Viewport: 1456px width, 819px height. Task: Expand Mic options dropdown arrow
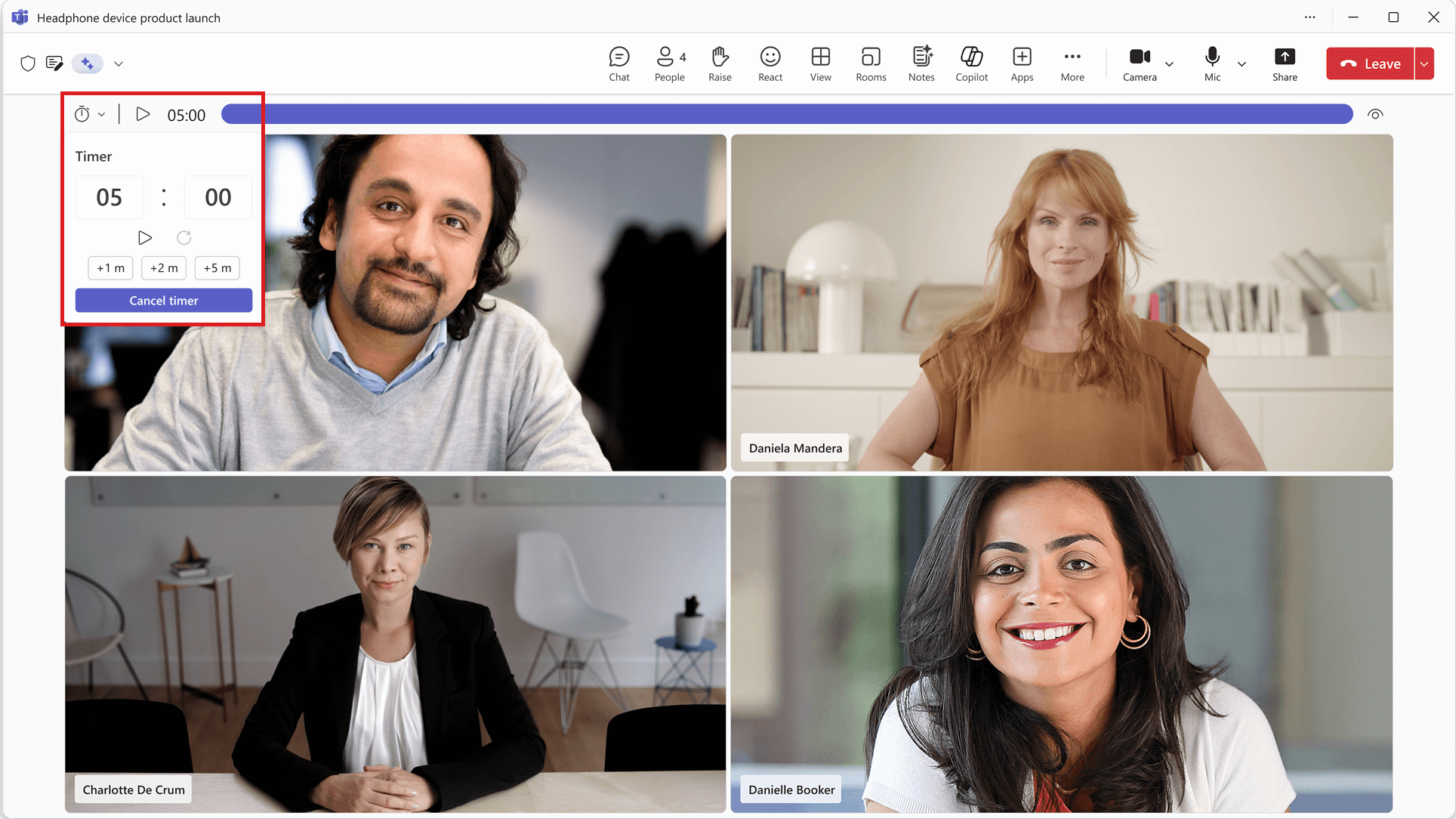click(1242, 64)
